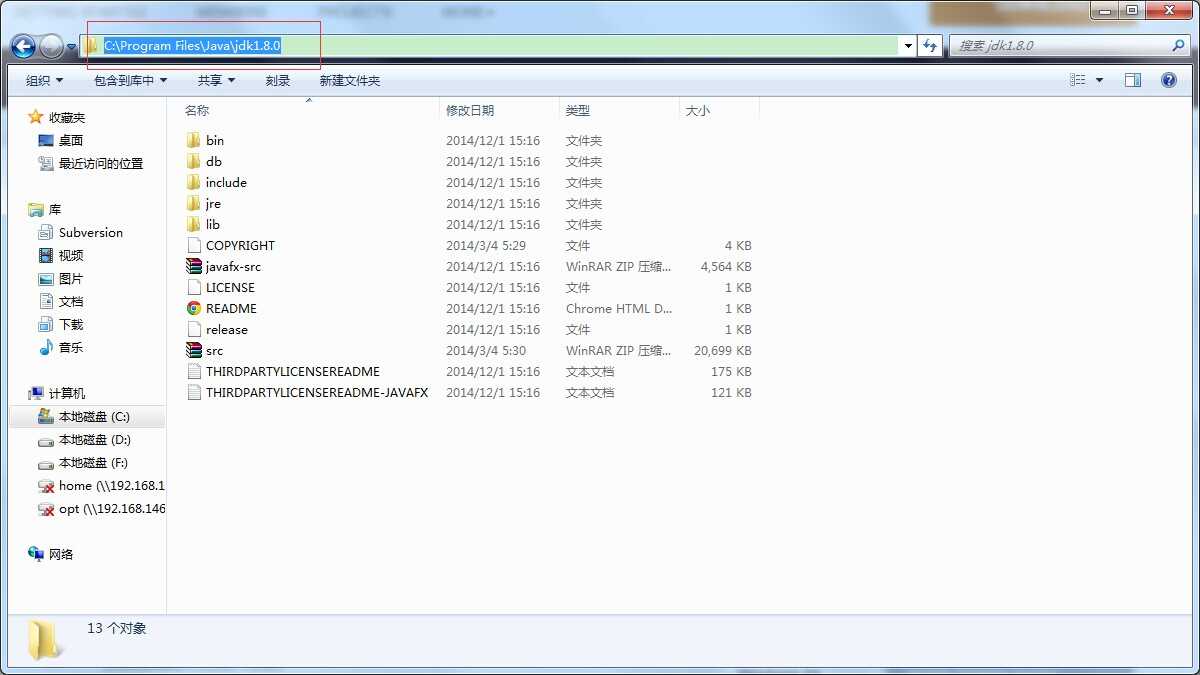1200x675 pixels.
Task: Select the bin folder icon
Action: coord(194,140)
